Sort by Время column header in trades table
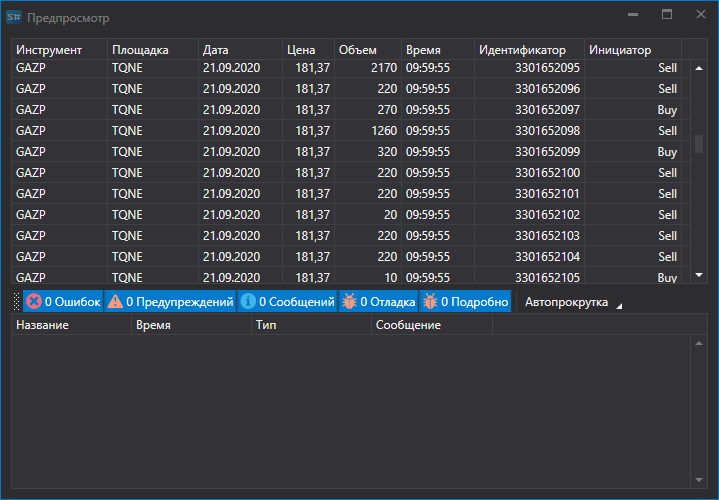Image resolution: width=719 pixels, height=500 pixels. pyautogui.click(x=438, y=50)
